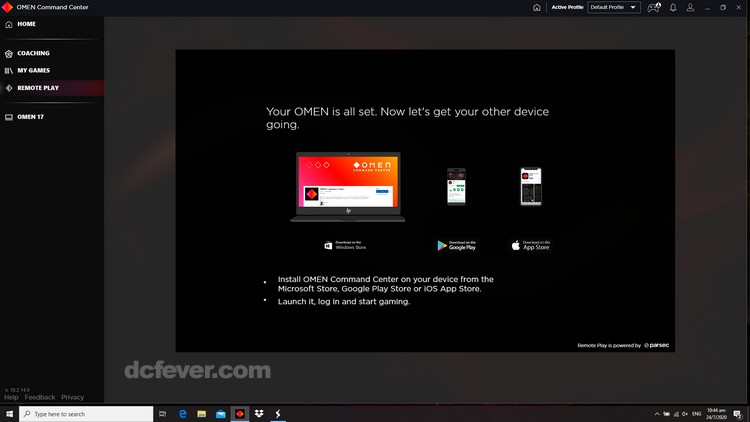Image resolution: width=750 pixels, height=422 pixels.
Task: Click the network icon in tray
Action: click(x=676, y=414)
